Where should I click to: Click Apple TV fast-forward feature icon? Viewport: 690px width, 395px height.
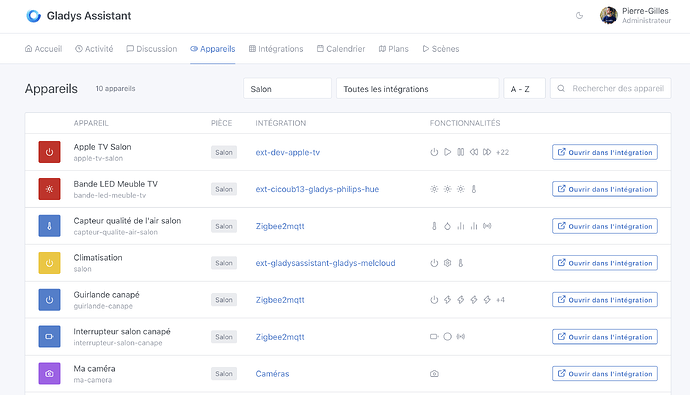click(487, 152)
